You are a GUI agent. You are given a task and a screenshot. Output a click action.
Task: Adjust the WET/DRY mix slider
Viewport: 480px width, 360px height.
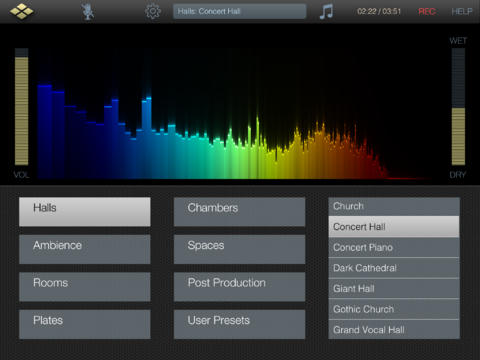pyautogui.click(x=458, y=107)
